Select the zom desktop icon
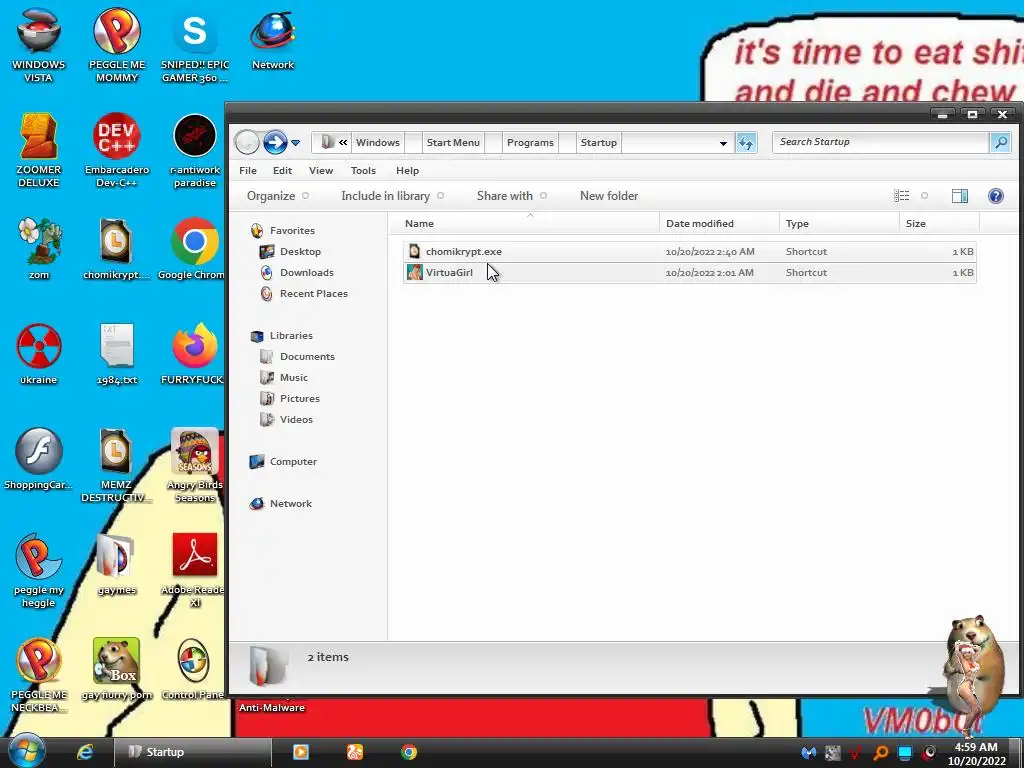The width and height of the screenshot is (1024, 768). click(39, 248)
